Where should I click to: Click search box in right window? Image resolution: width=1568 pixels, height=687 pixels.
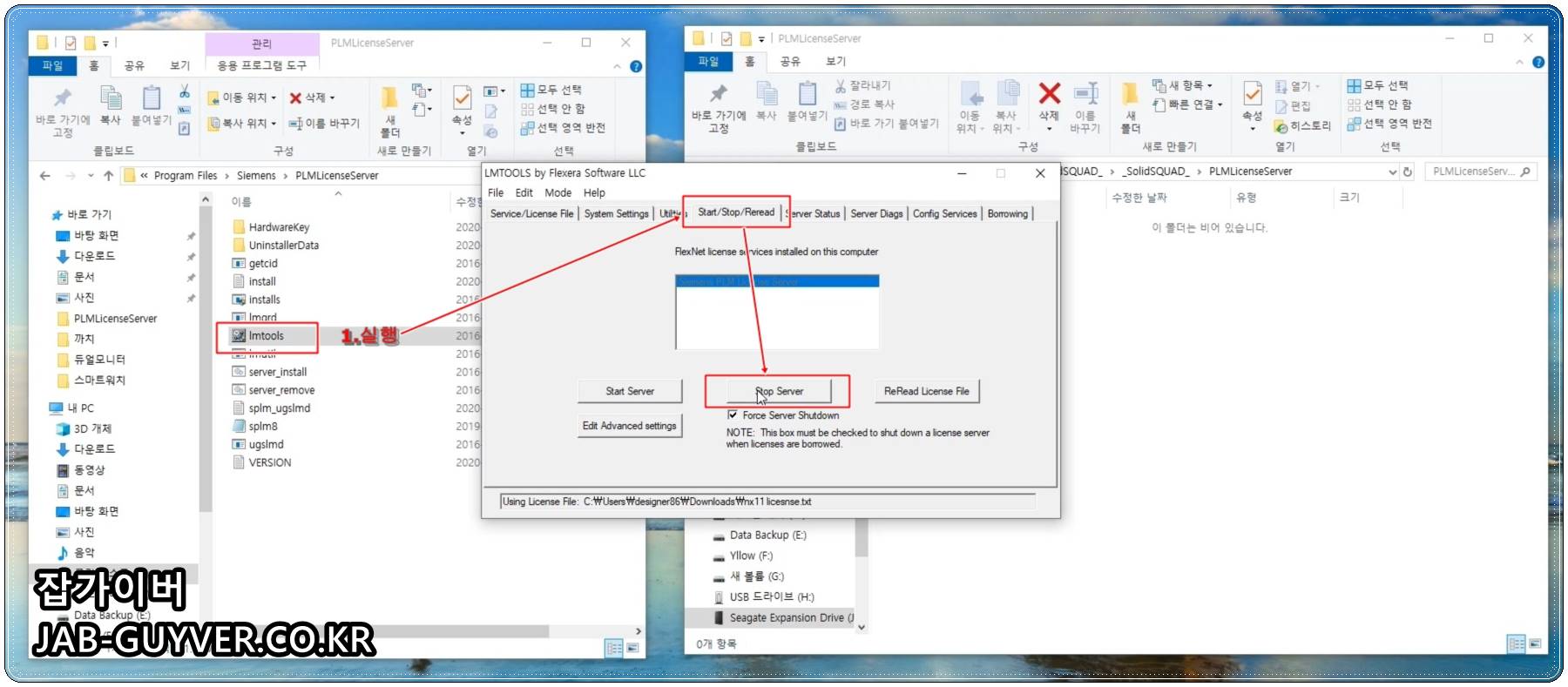click(x=1481, y=172)
